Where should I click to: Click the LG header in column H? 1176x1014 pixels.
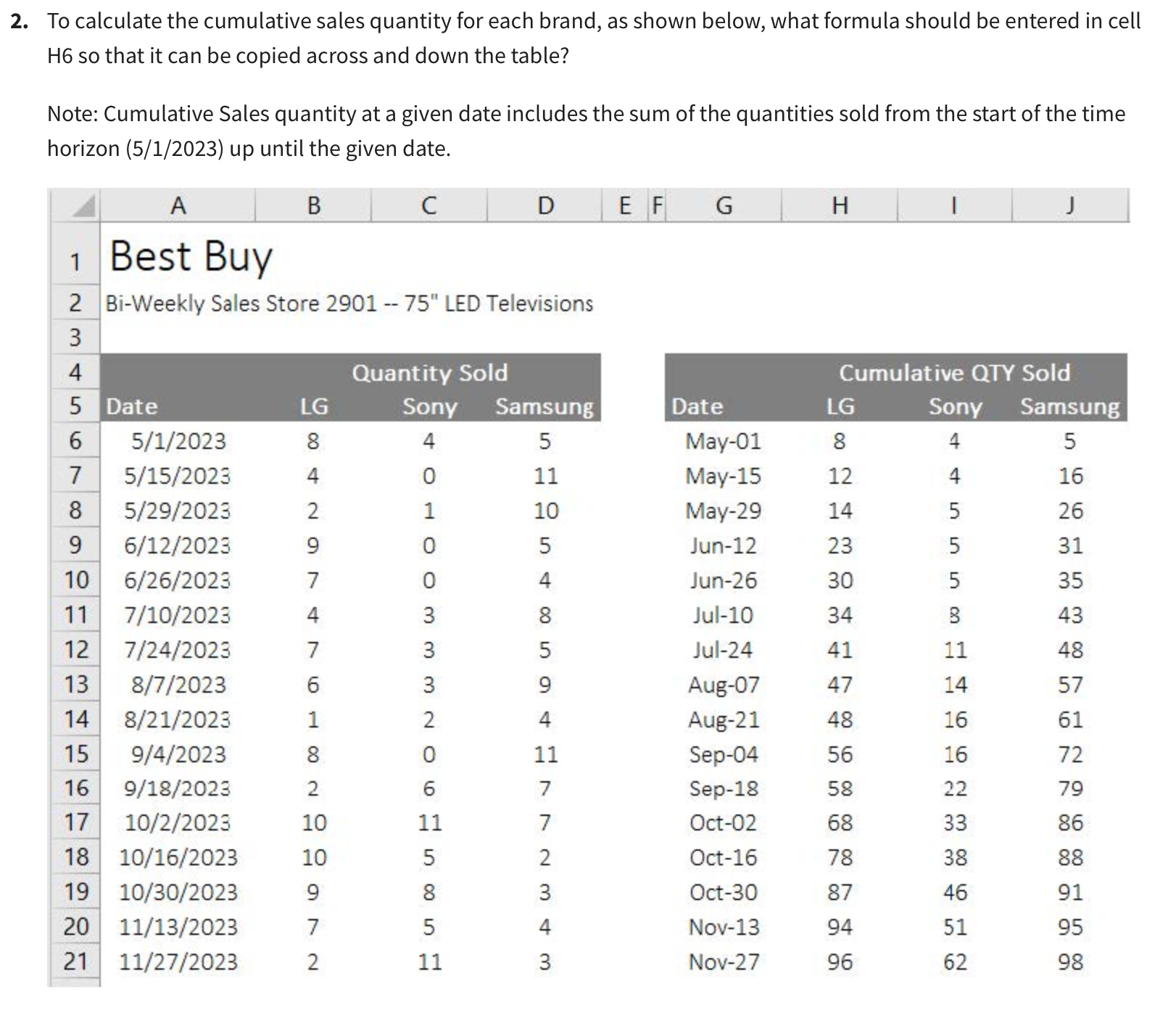coord(843,406)
